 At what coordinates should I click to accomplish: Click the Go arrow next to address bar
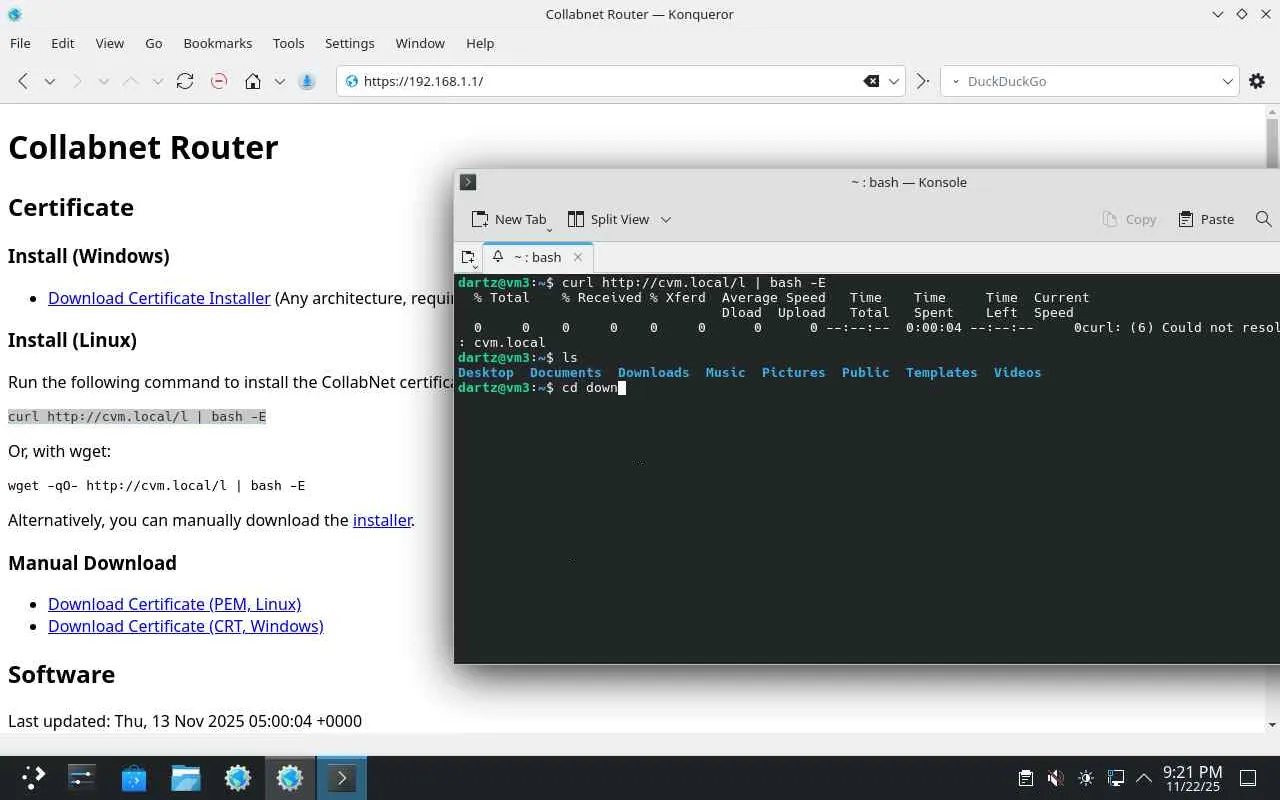click(x=922, y=81)
